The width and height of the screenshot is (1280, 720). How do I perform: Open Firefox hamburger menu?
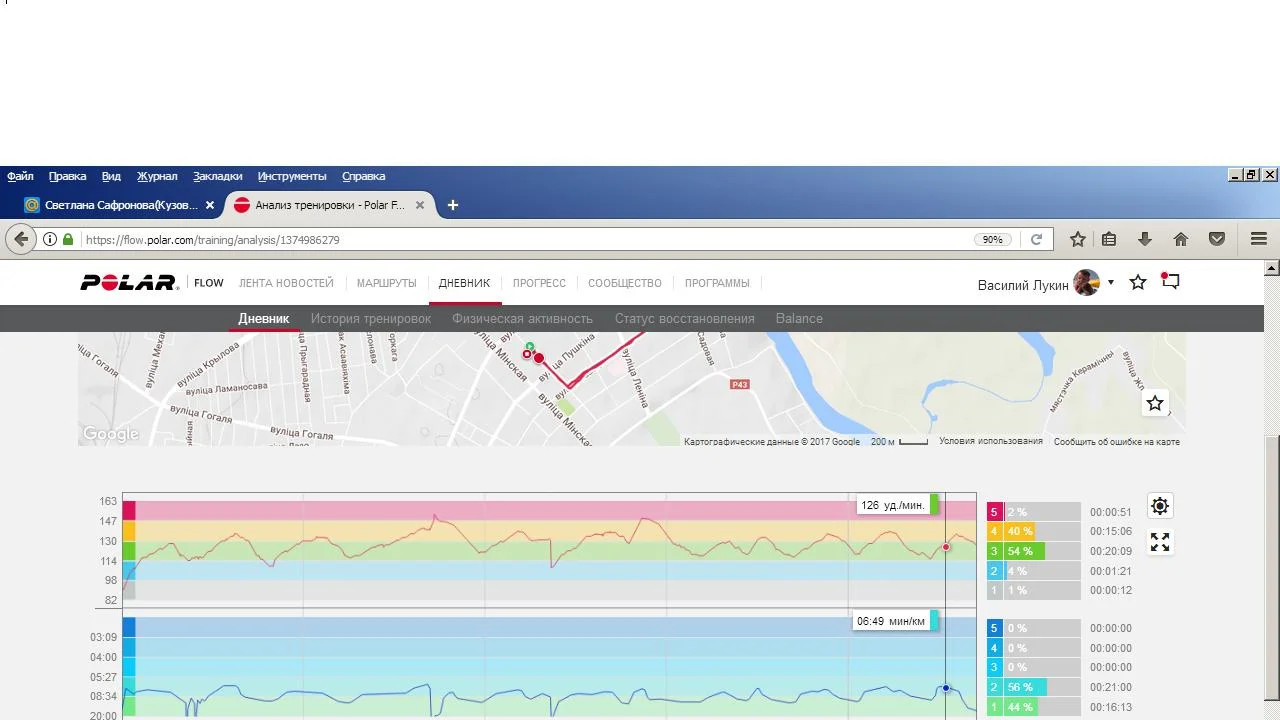1259,240
